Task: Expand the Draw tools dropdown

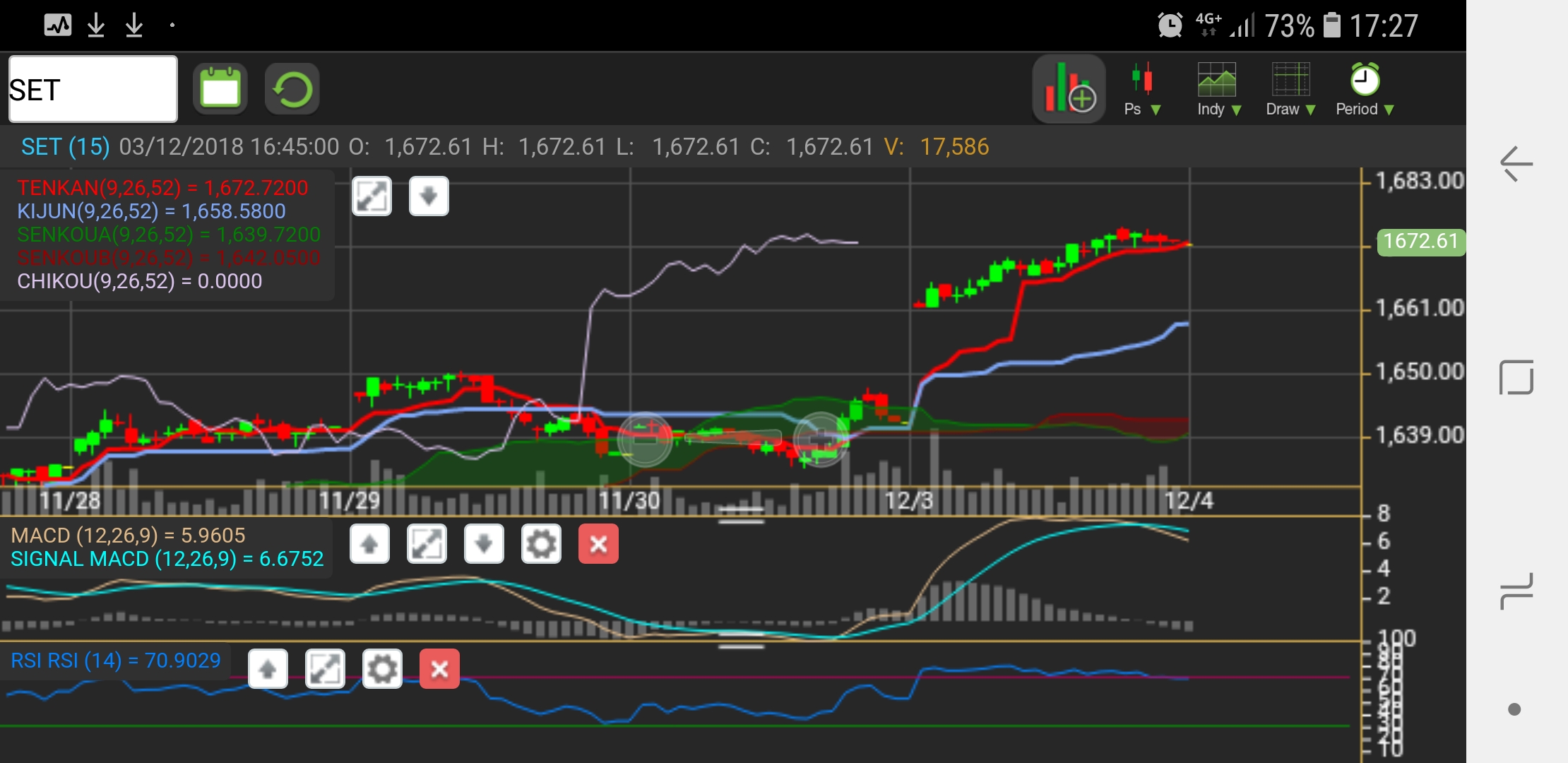Action: [1290, 89]
